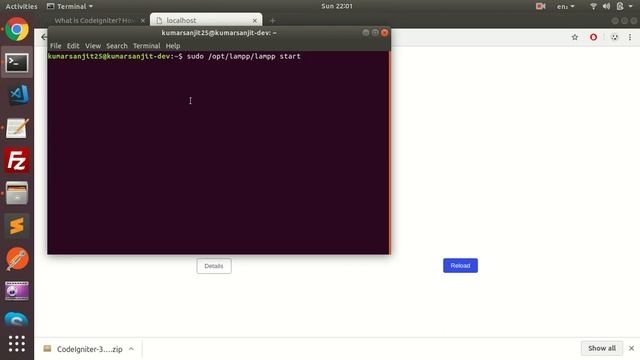Open a new Chrome tab
This screenshot has height=360, width=640.
coord(273,20)
